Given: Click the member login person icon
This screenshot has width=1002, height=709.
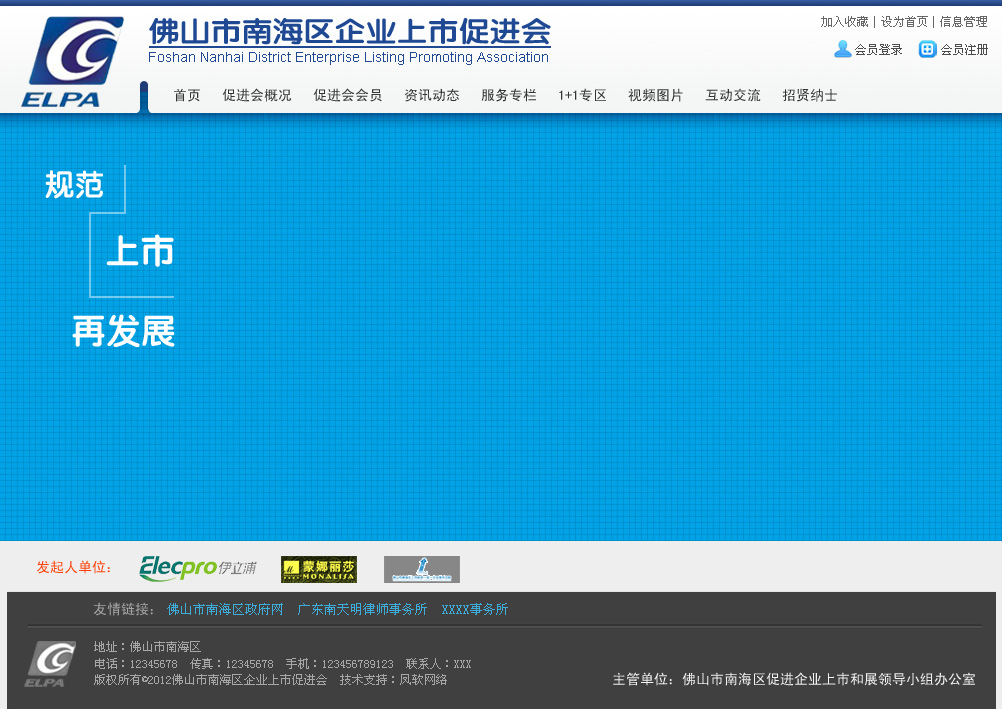Looking at the screenshot, I should (x=842, y=49).
